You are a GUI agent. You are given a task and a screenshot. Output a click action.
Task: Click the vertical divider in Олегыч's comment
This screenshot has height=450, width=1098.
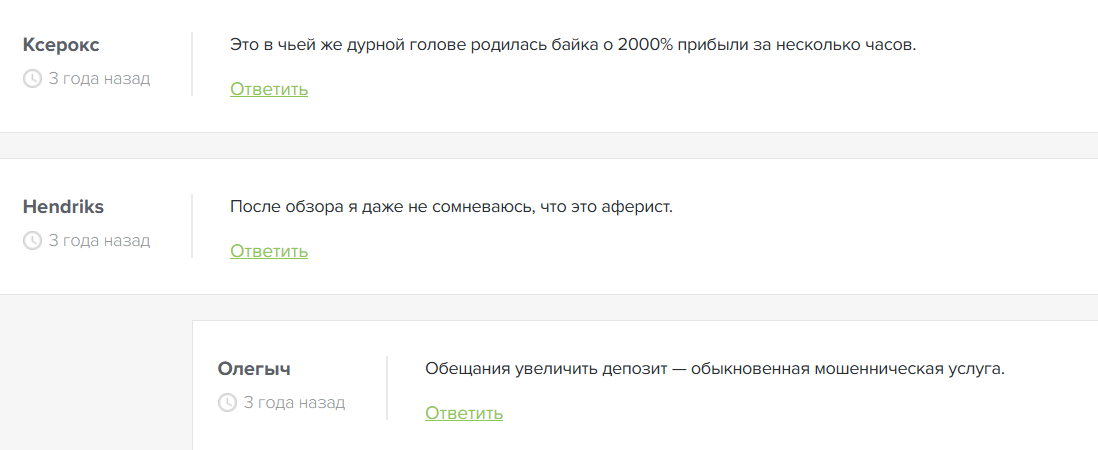pyautogui.click(x=387, y=388)
